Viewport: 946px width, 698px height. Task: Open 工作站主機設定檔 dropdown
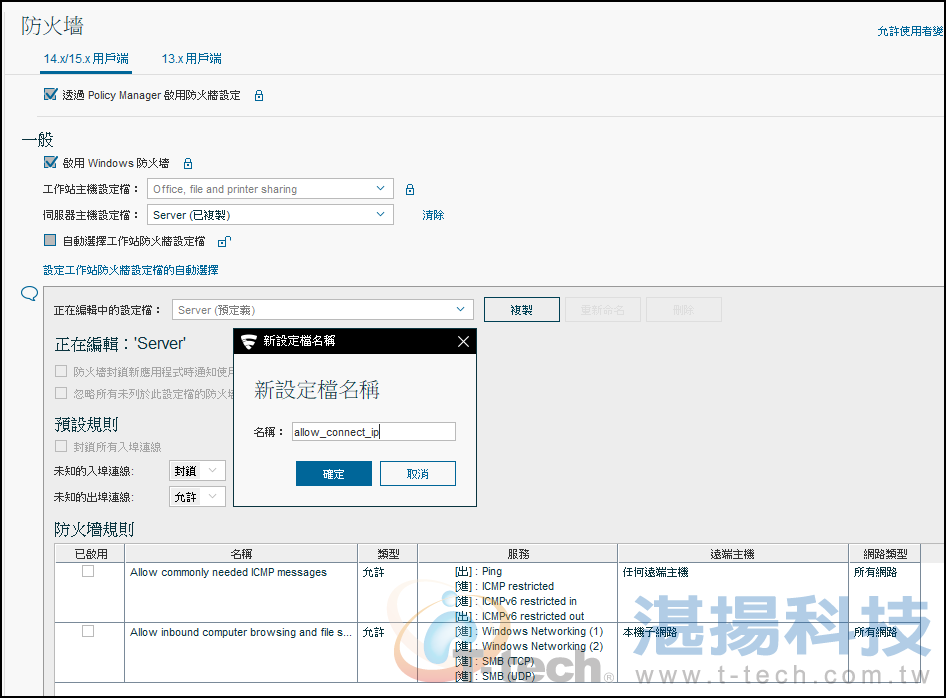point(270,189)
